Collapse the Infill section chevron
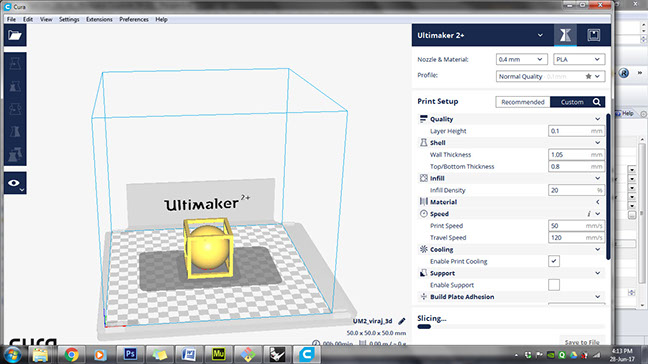The width and height of the screenshot is (648, 364). tap(598, 178)
